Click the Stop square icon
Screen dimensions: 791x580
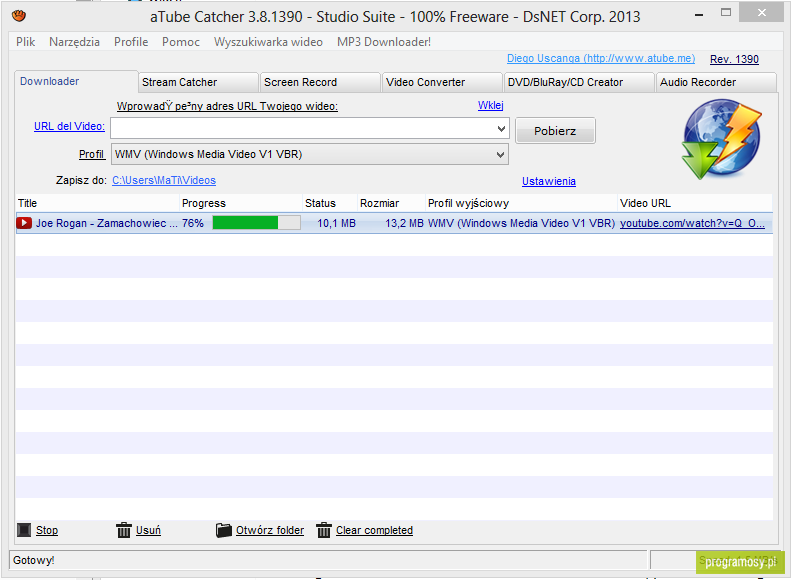(24, 530)
